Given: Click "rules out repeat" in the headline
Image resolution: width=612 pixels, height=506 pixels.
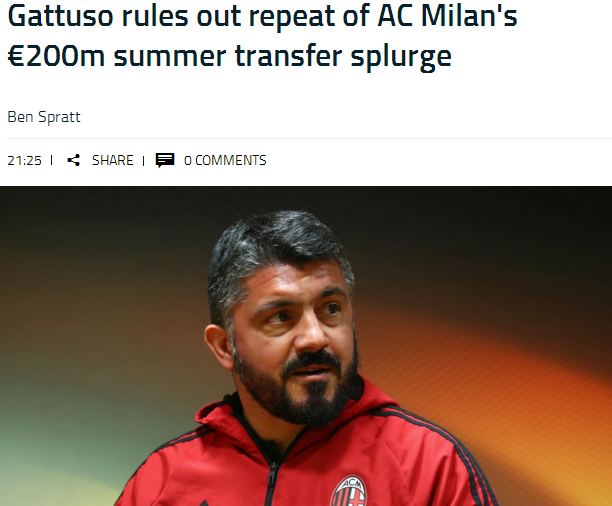Looking at the screenshot, I should point(228,16).
